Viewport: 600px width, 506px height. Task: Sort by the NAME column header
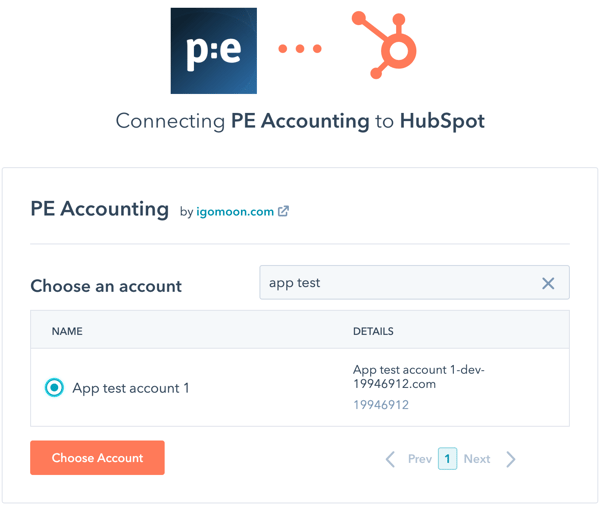coord(67,331)
